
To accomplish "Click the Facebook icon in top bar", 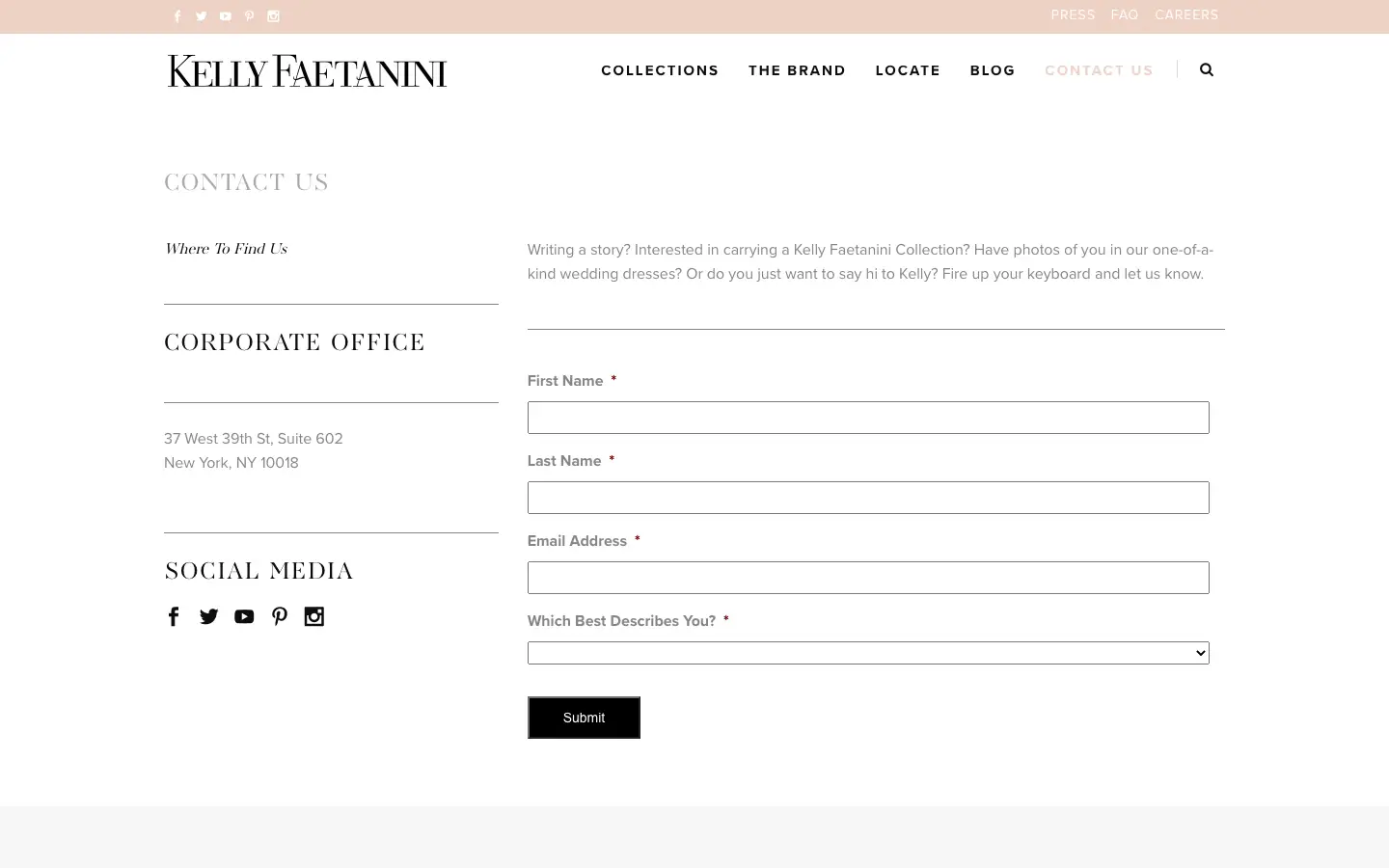I will click(177, 16).
